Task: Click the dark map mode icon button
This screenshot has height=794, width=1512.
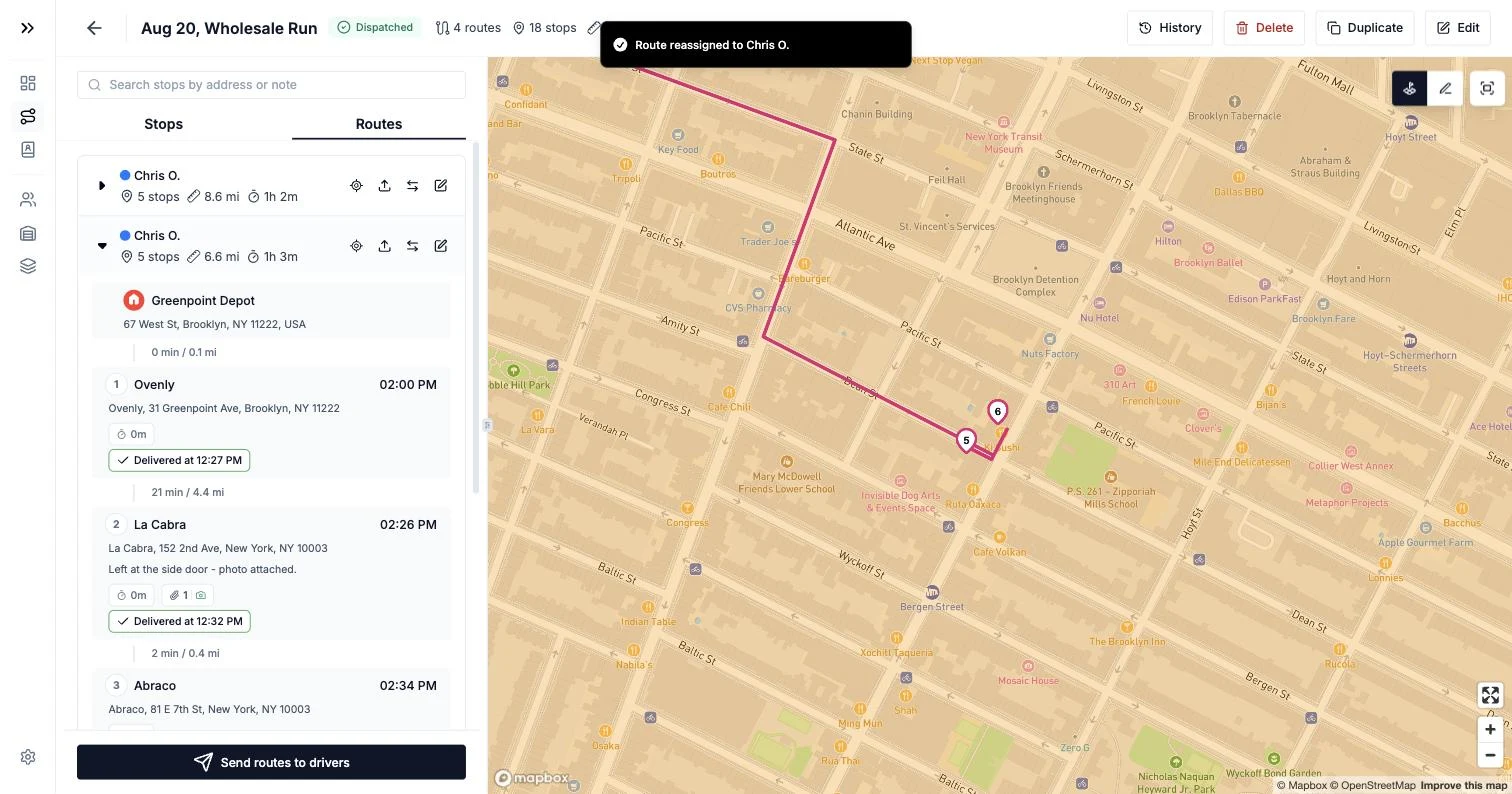Action: coord(1410,88)
